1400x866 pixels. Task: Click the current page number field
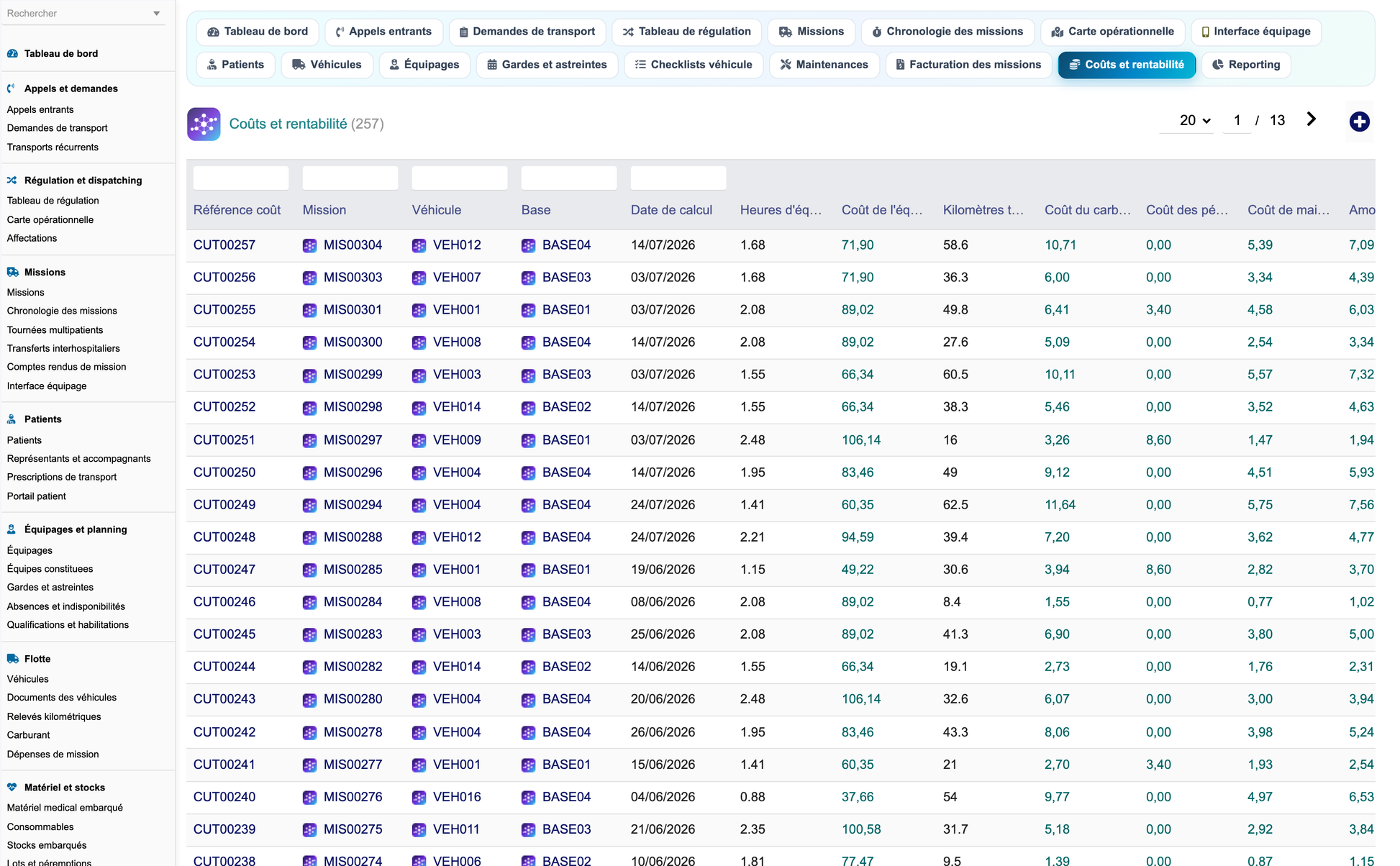[1237, 121]
